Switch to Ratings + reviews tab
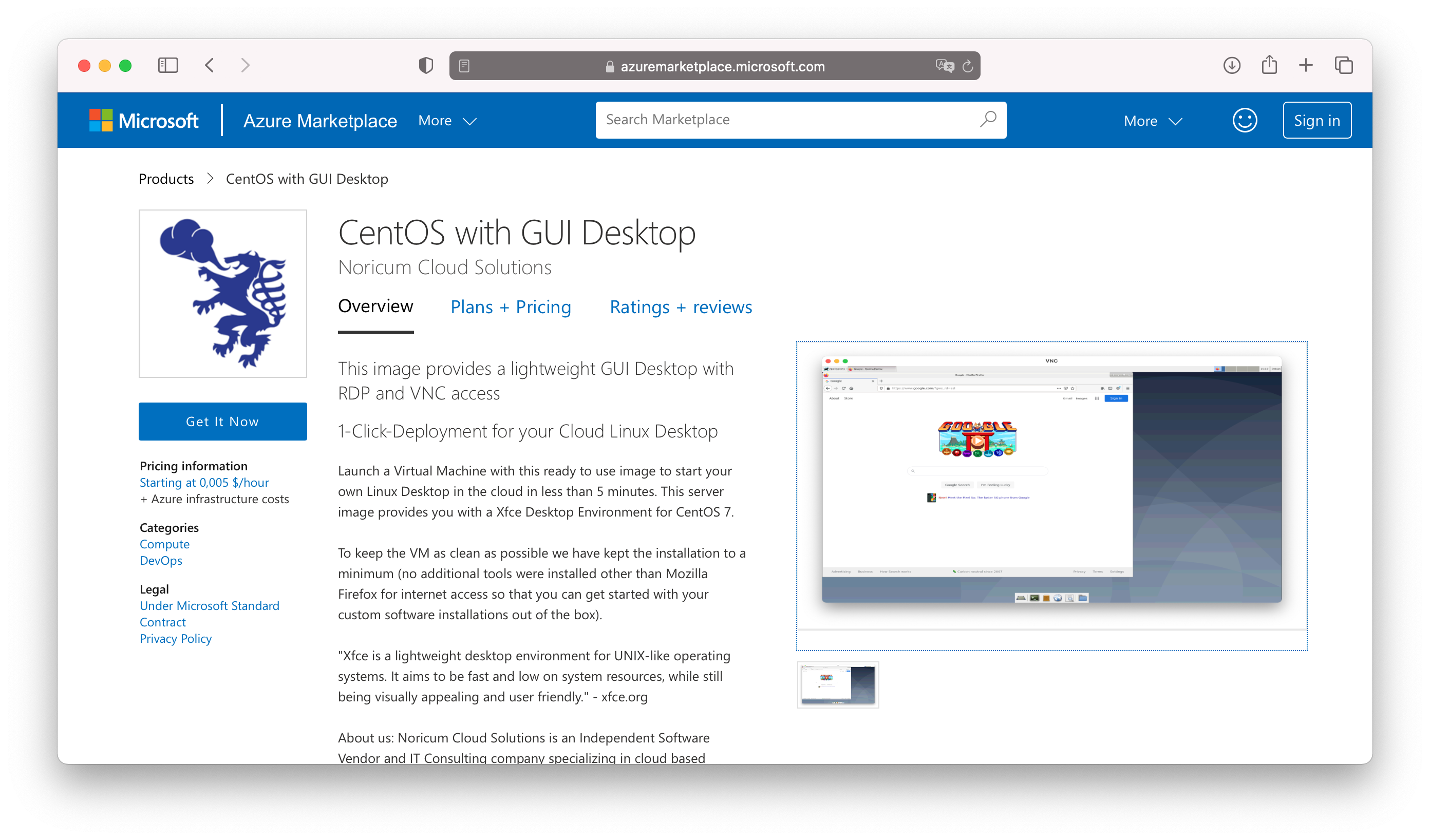Viewport: 1430px width, 840px height. coord(681,306)
